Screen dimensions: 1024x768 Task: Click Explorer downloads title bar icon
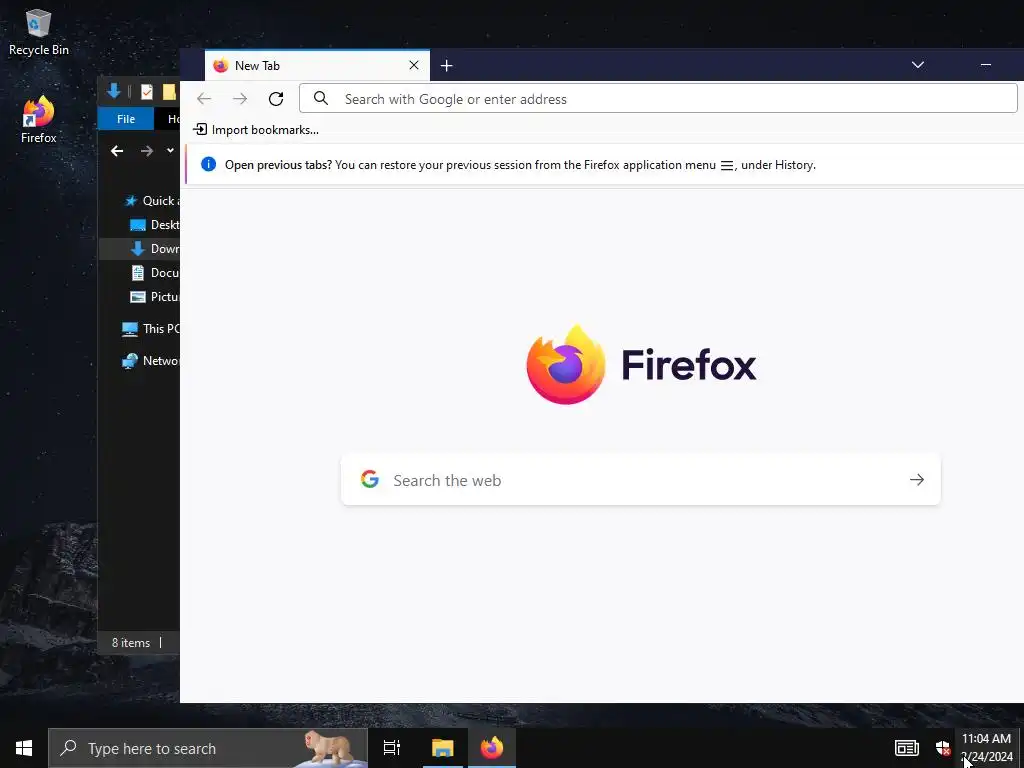coord(114,91)
